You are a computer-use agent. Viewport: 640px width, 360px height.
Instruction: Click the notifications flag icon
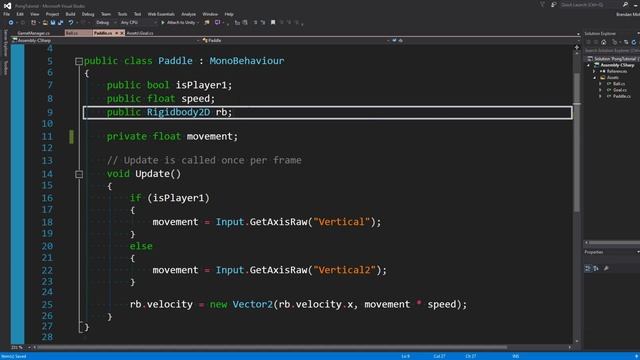(x=542, y=5)
